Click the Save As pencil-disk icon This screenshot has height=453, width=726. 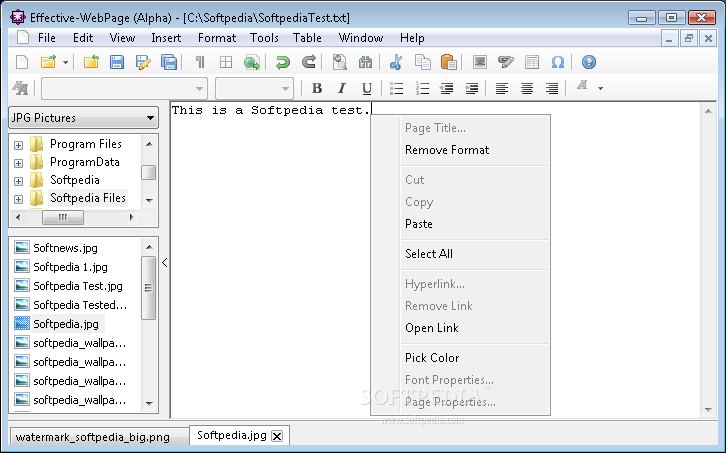[x=143, y=62]
